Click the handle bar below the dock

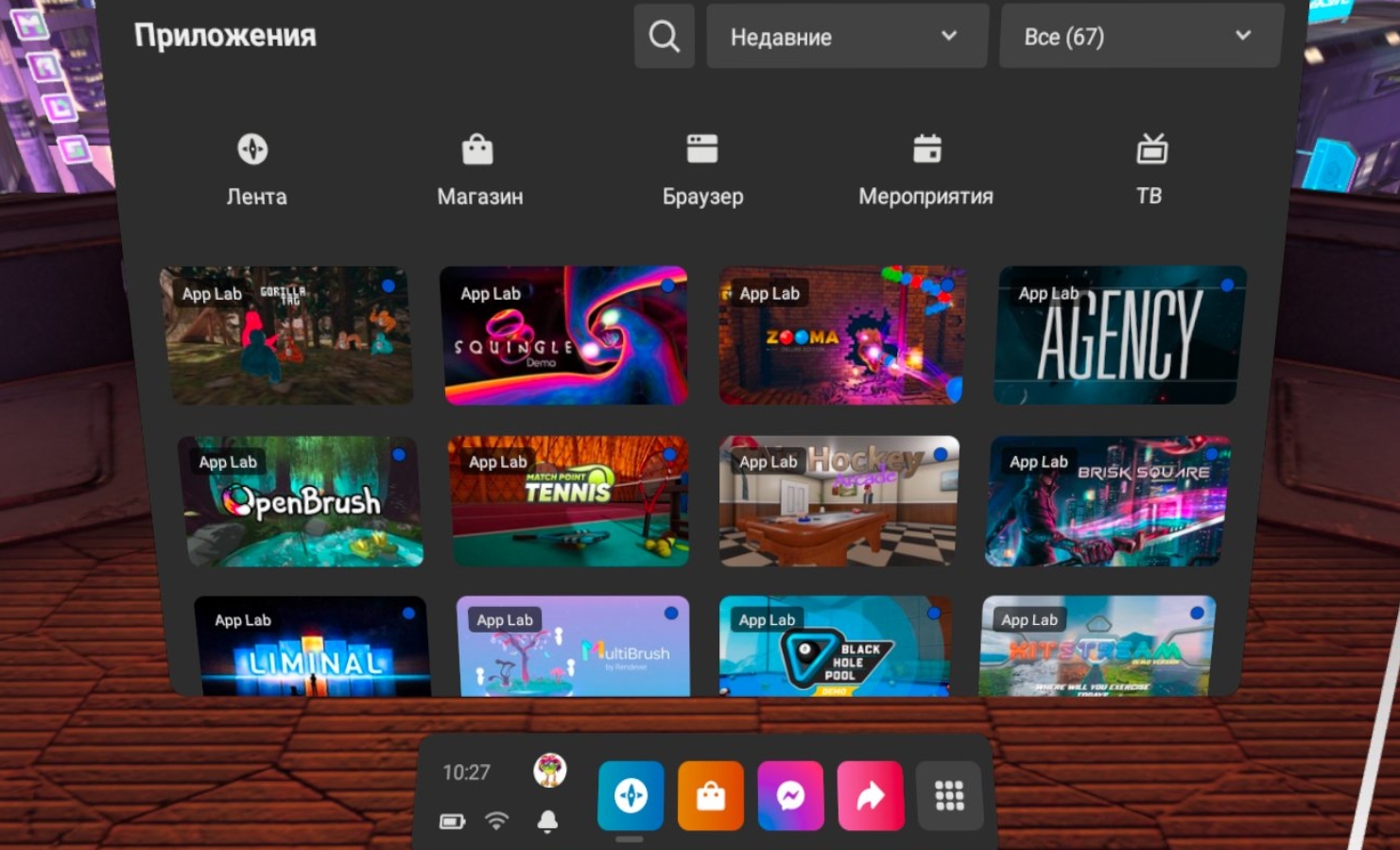click(630, 839)
